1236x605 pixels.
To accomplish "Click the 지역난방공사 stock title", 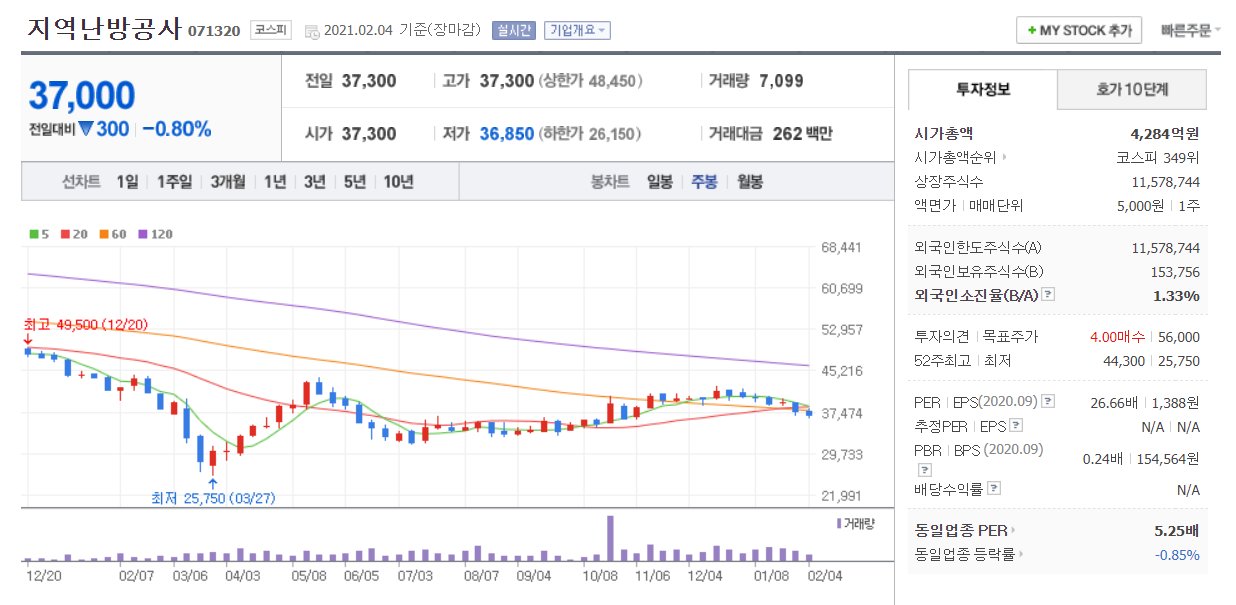I will tap(104, 28).
